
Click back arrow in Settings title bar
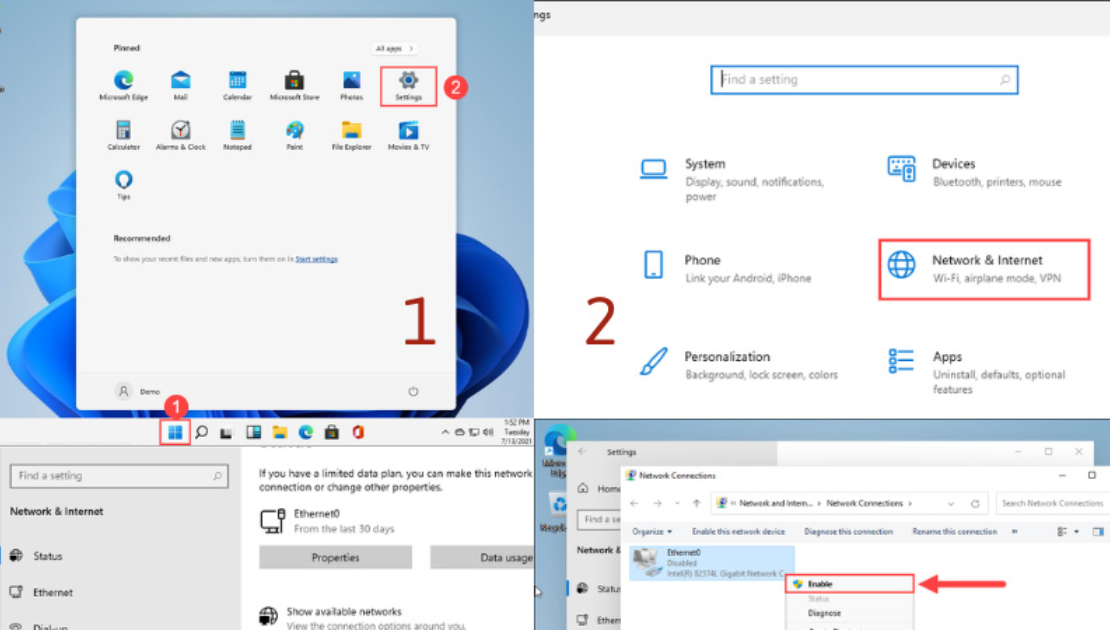tap(582, 452)
